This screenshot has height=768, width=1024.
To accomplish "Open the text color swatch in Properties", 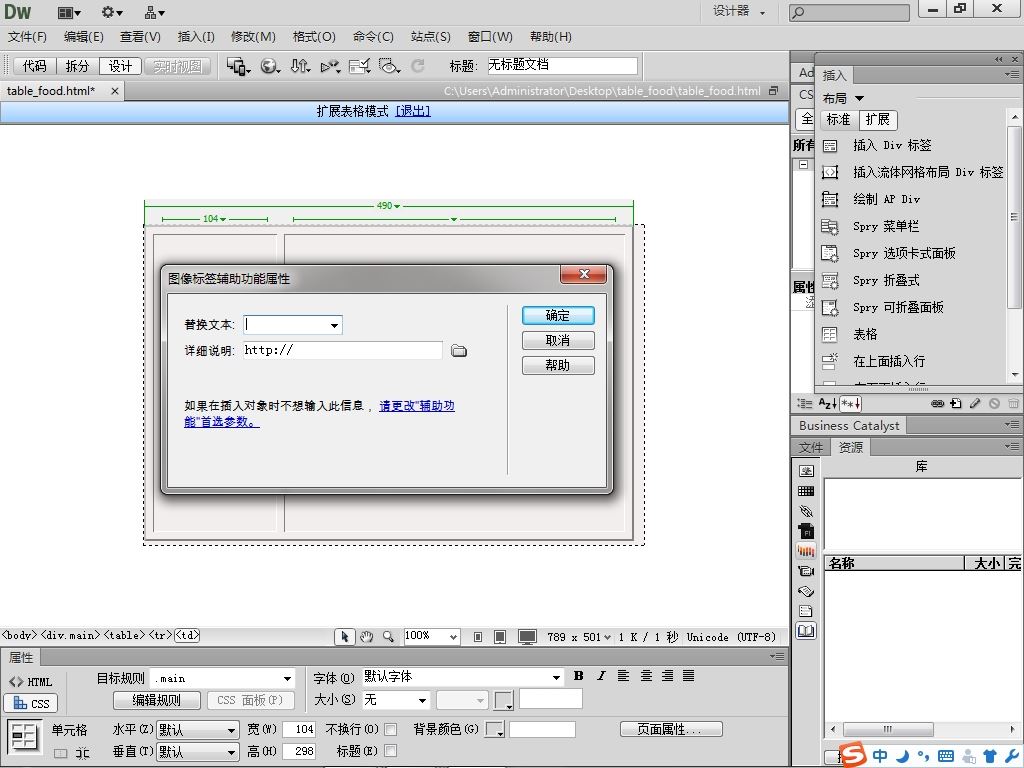I will (504, 701).
